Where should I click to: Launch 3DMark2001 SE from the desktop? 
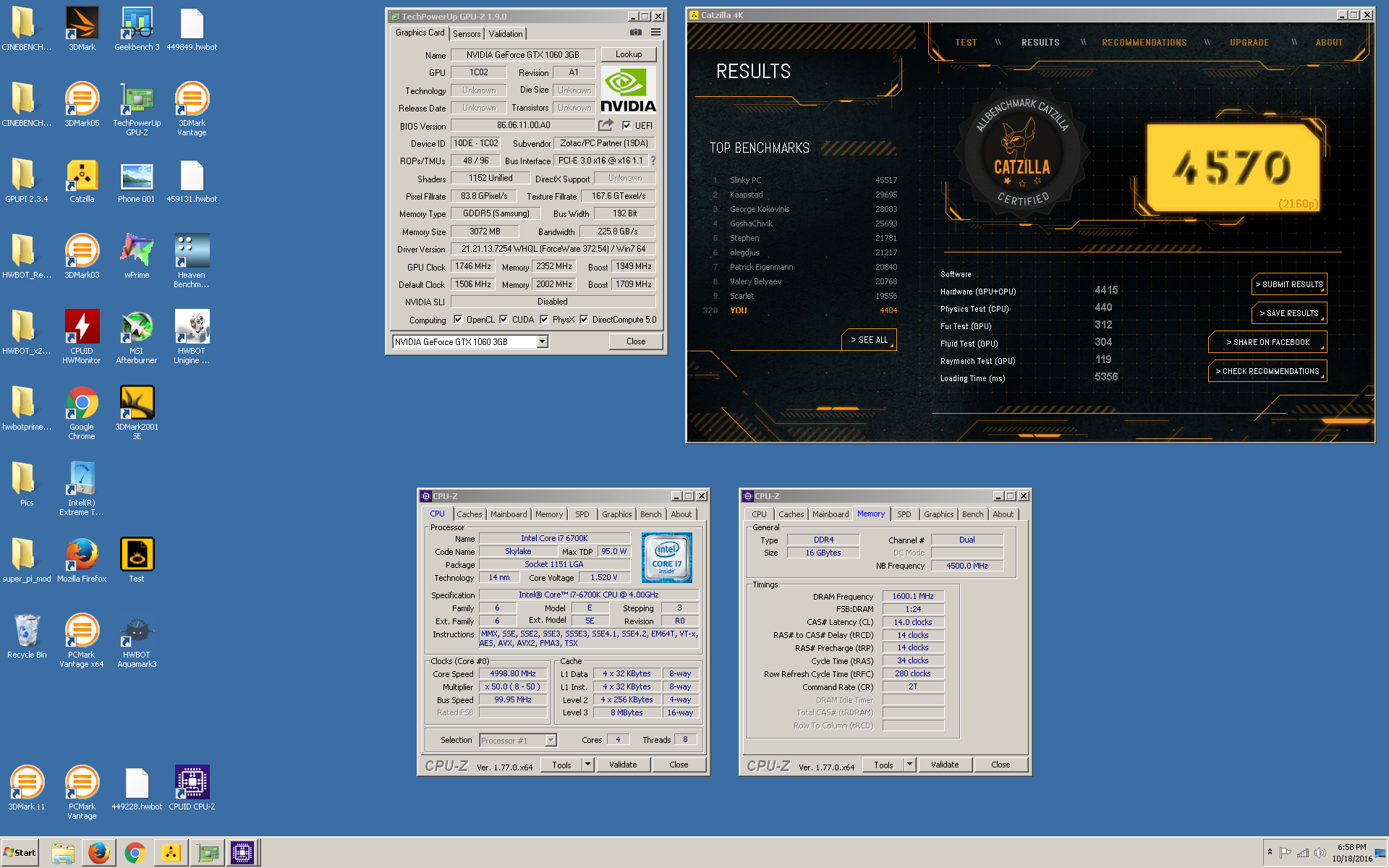(x=137, y=414)
